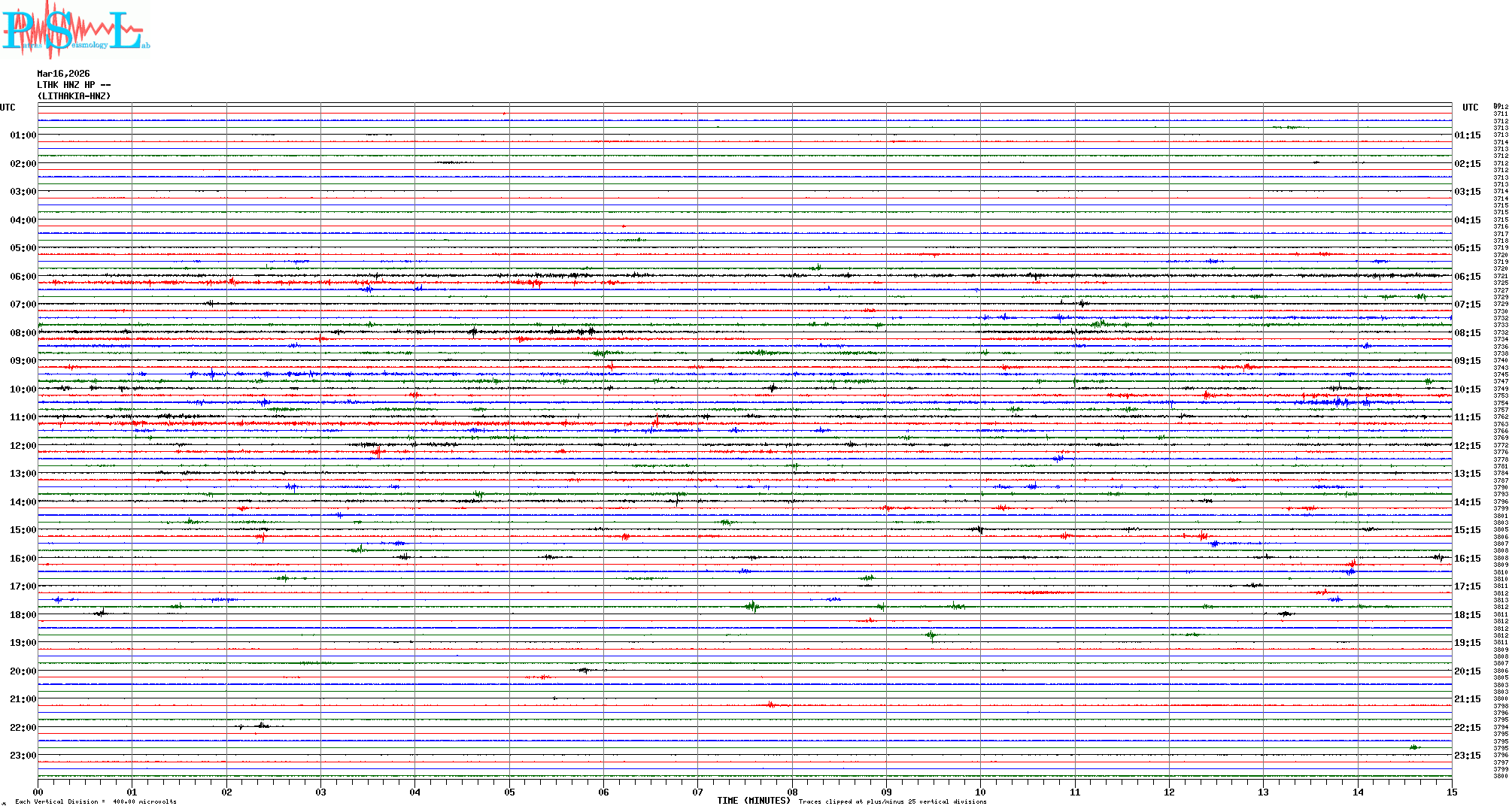The width and height of the screenshot is (1512, 812).
Task: Click minute mark 10 on bottom axis
Action: (980, 792)
